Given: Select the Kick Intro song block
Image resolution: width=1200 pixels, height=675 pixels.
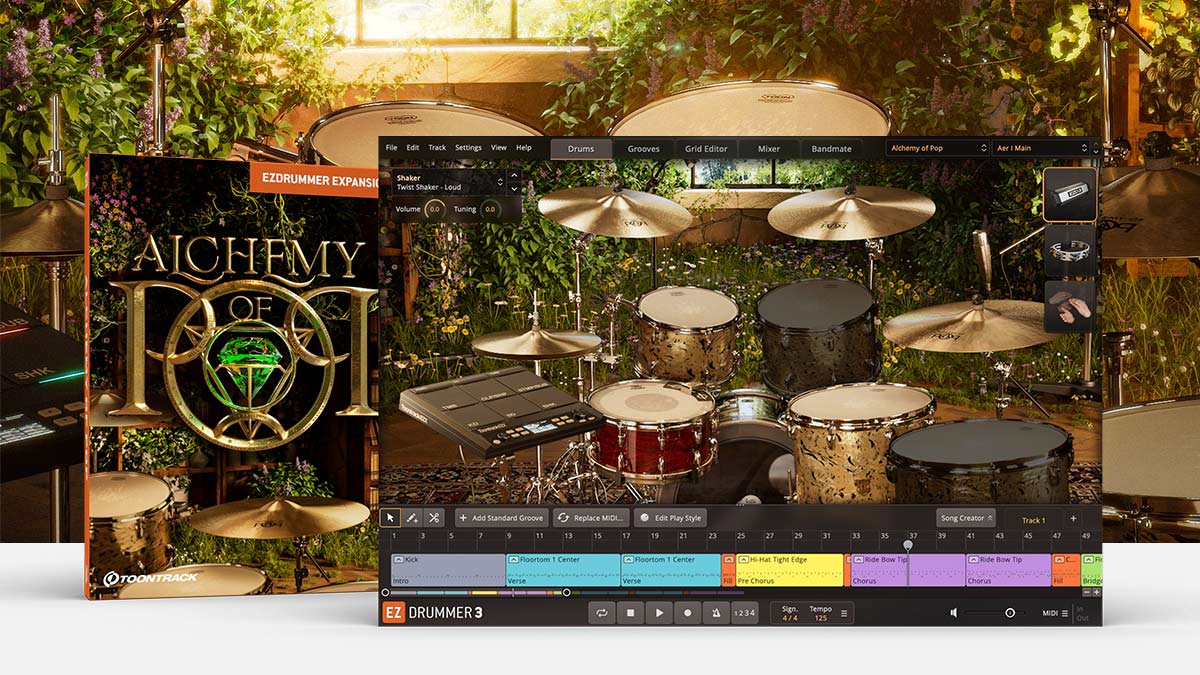Looking at the screenshot, I should pos(448,570).
